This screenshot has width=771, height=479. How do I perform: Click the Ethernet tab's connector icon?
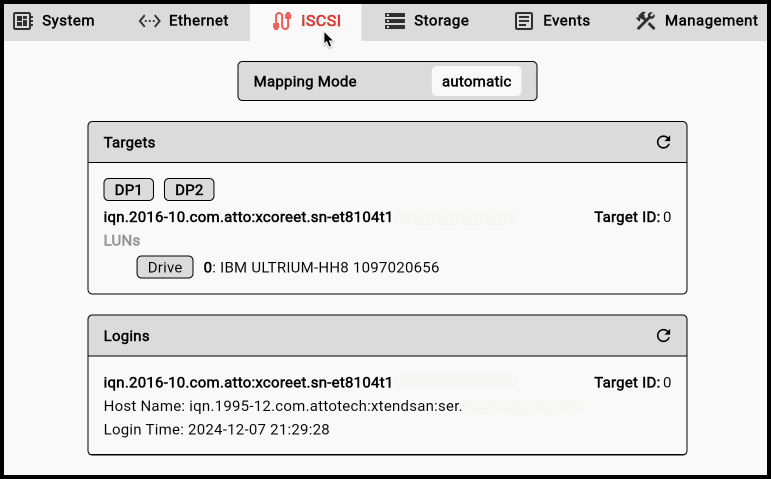click(150, 21)
